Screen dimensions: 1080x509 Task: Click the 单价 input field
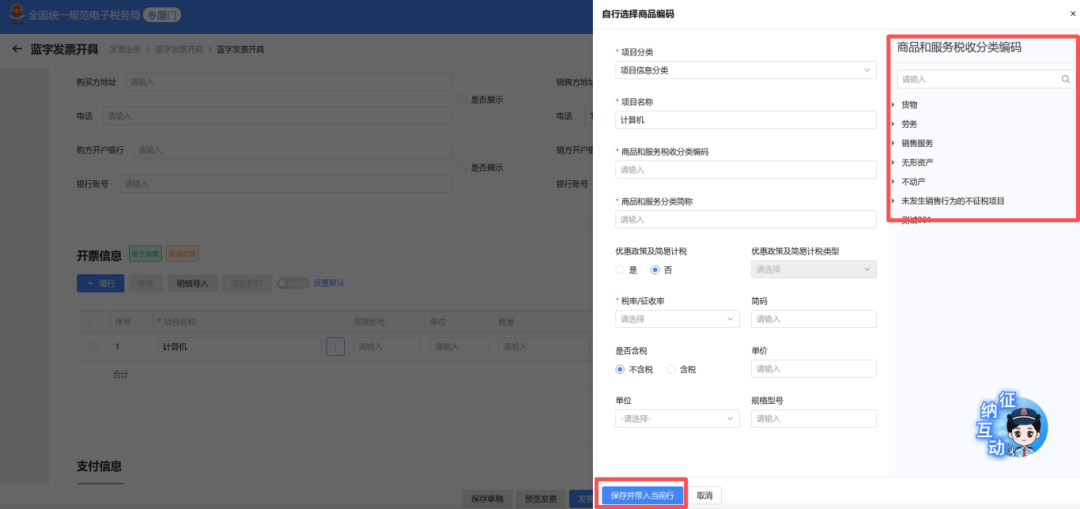pyautogui.click(x=813, y=369)
